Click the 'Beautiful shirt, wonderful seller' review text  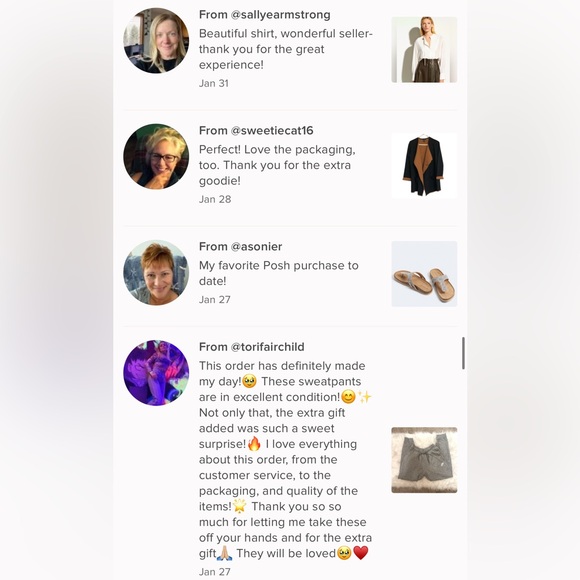coord(286,49)
